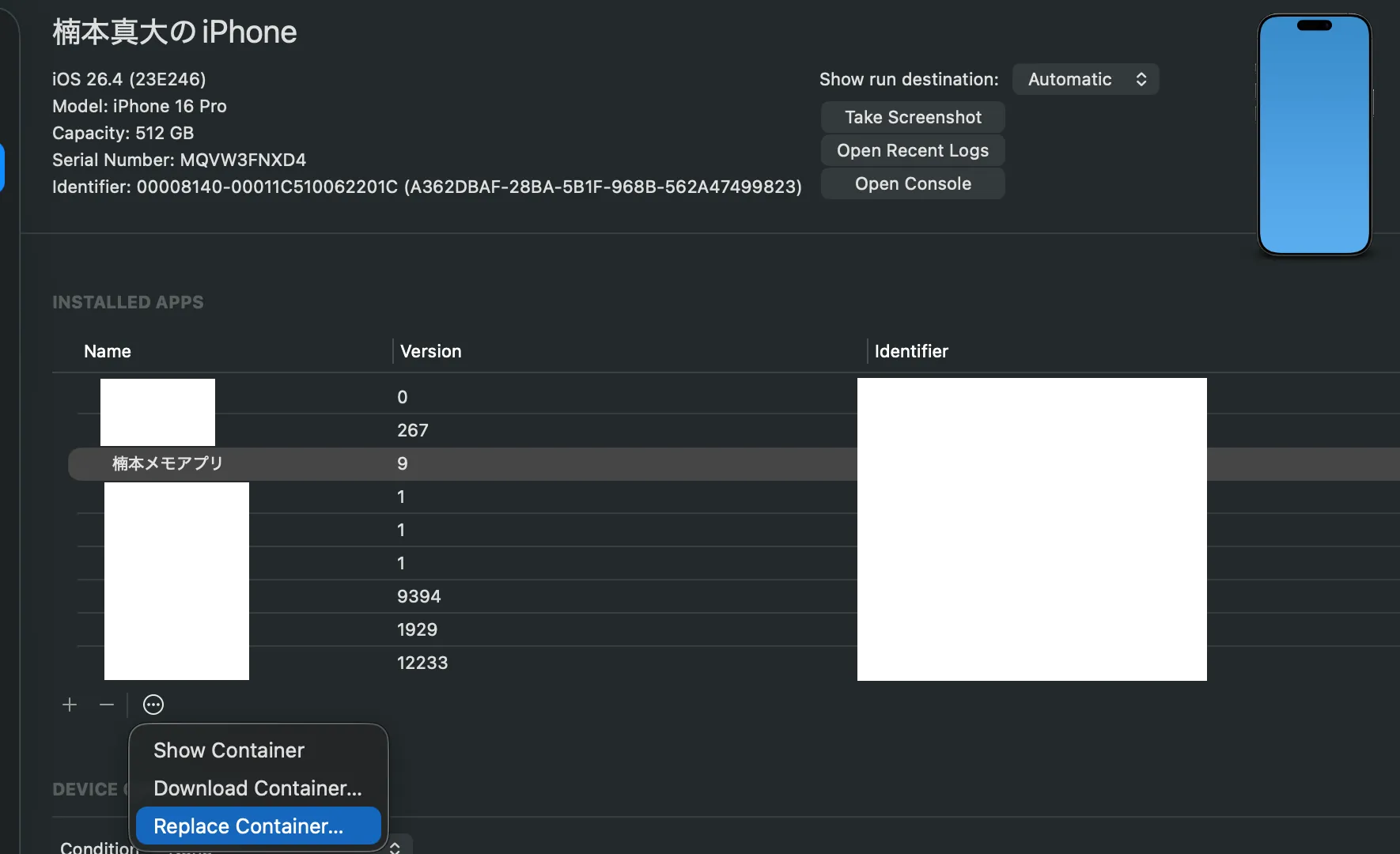Click the device Identifier text line
This screenshot has height=854, width=1400.
pos(427,187)
